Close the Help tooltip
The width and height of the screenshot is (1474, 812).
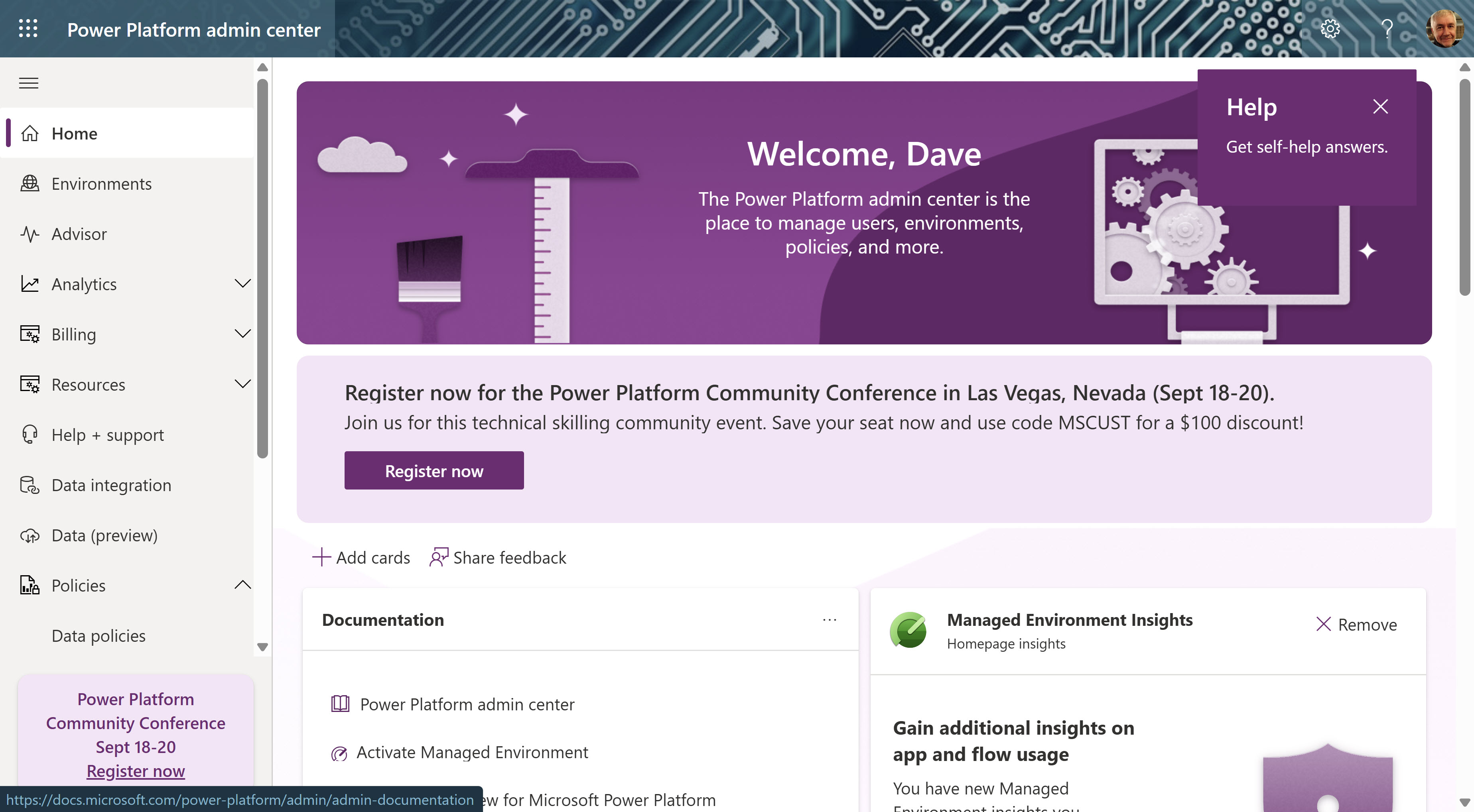(x=1380, y=106)
